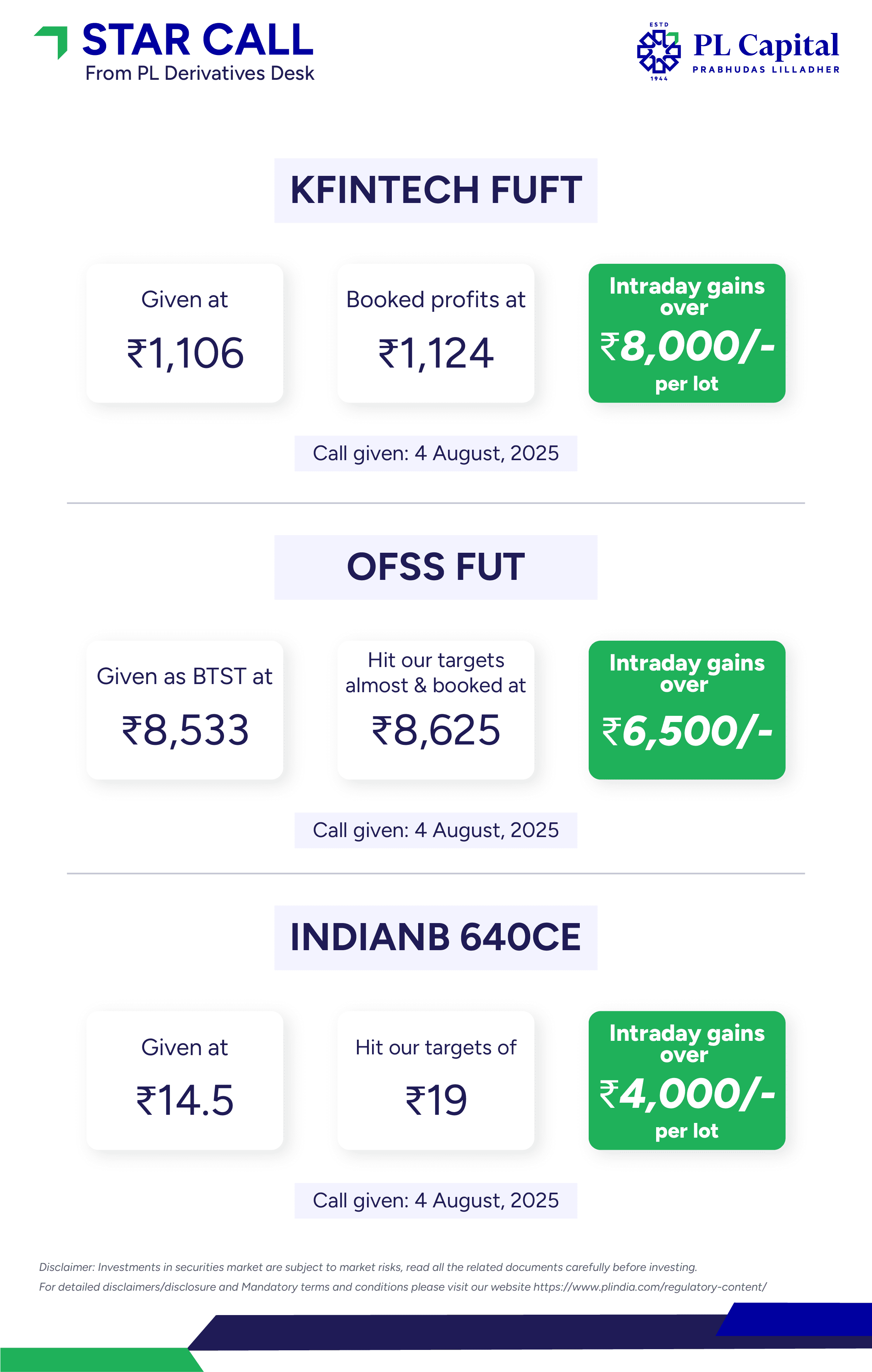The image size is (872, 1372).
Task: Click the PL Capital wordmark text
Action: pyautogui.click(x=765, y=46)
